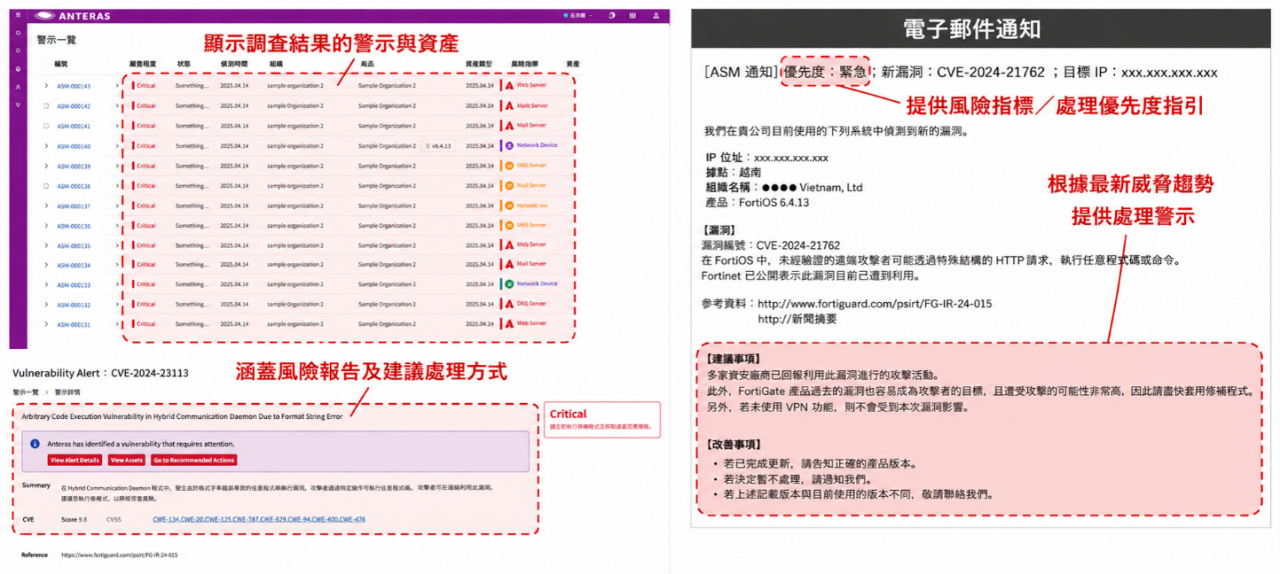Click the Critical badge in ASM-000138 row
This screenshot has height=574, width=1280.
(145, 186)
